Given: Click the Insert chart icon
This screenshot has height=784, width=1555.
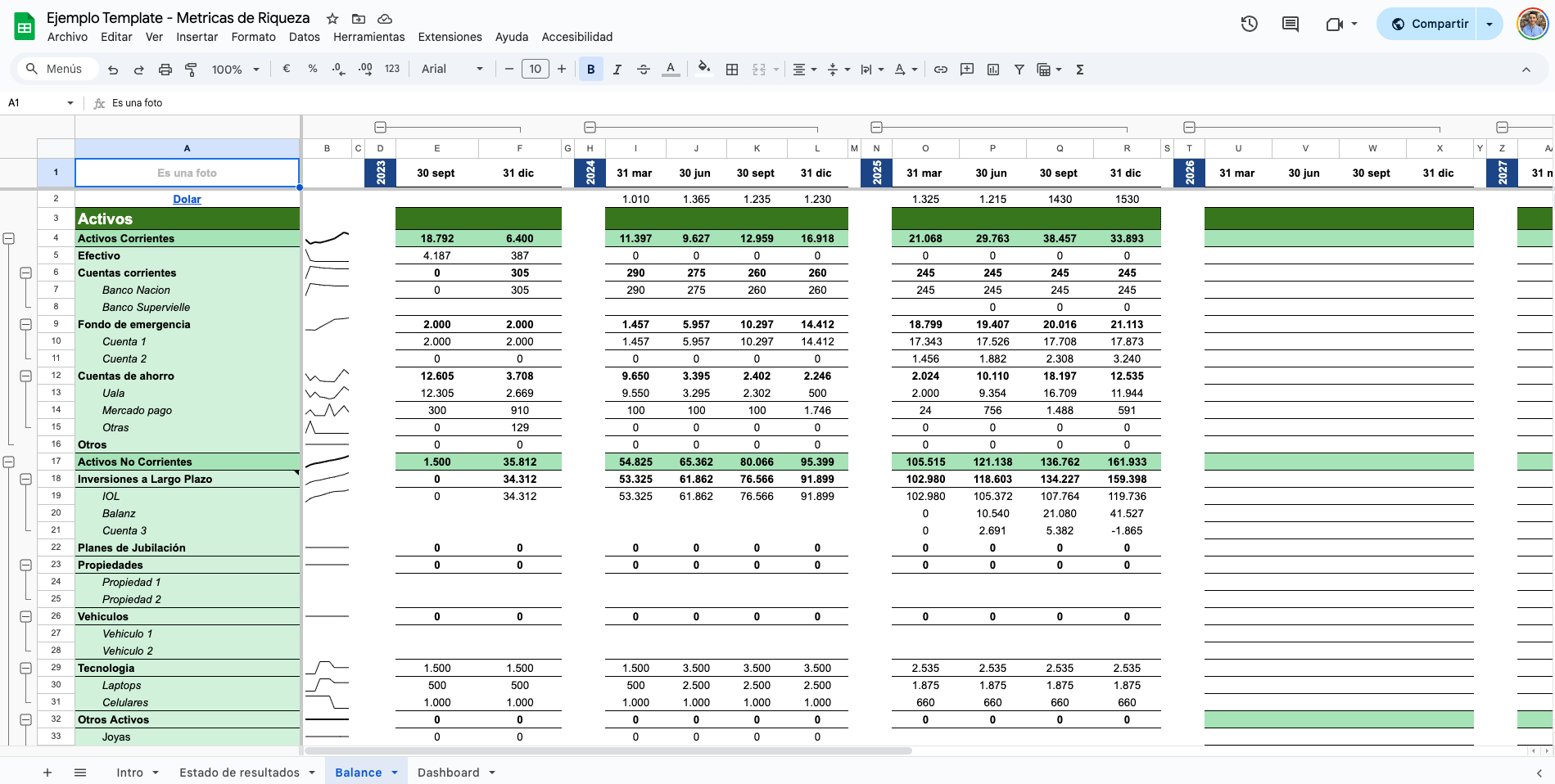Looking at the screenshot, I should click(993, 70).
